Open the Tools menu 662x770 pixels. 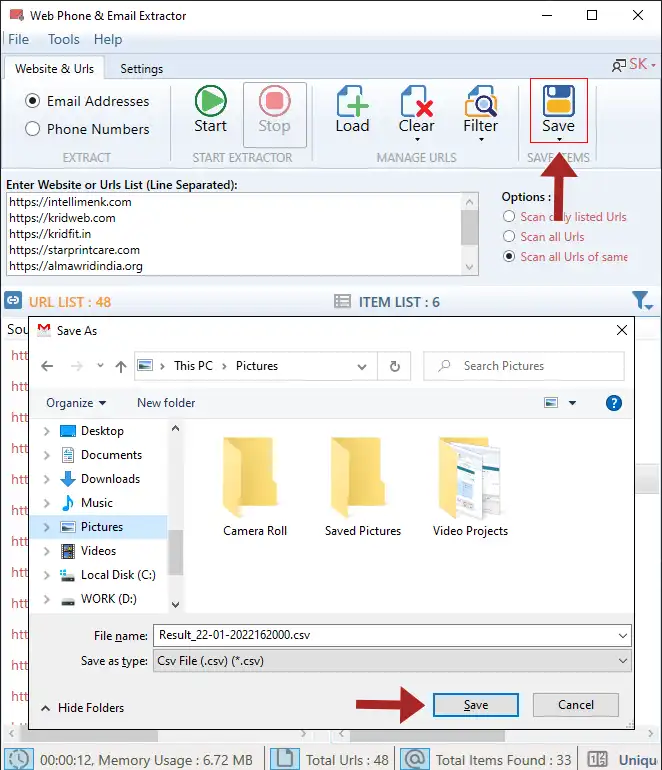coord(63,39)
